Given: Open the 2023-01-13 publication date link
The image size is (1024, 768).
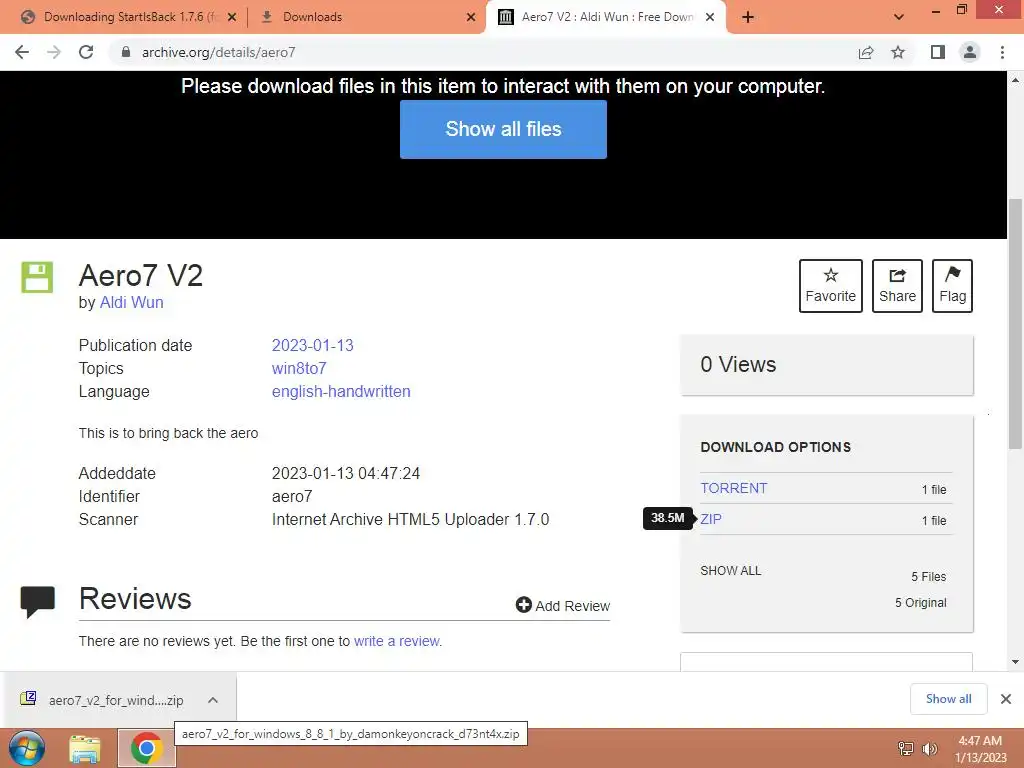Looking at the screenshot, I should 312,345.
